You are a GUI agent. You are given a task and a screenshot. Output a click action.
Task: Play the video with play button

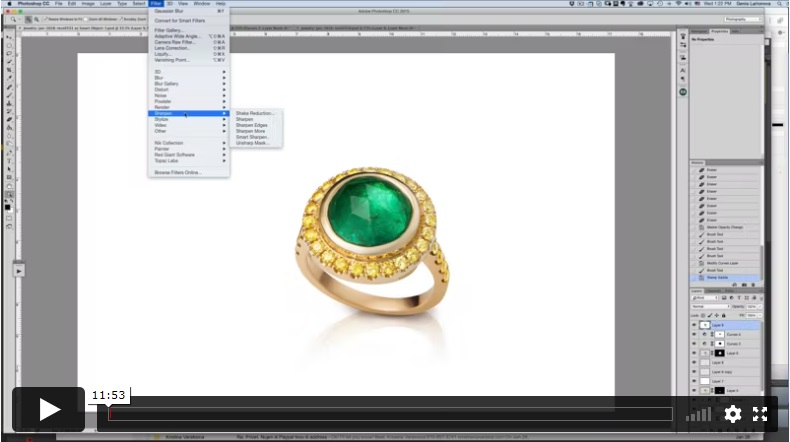[49, 409]
